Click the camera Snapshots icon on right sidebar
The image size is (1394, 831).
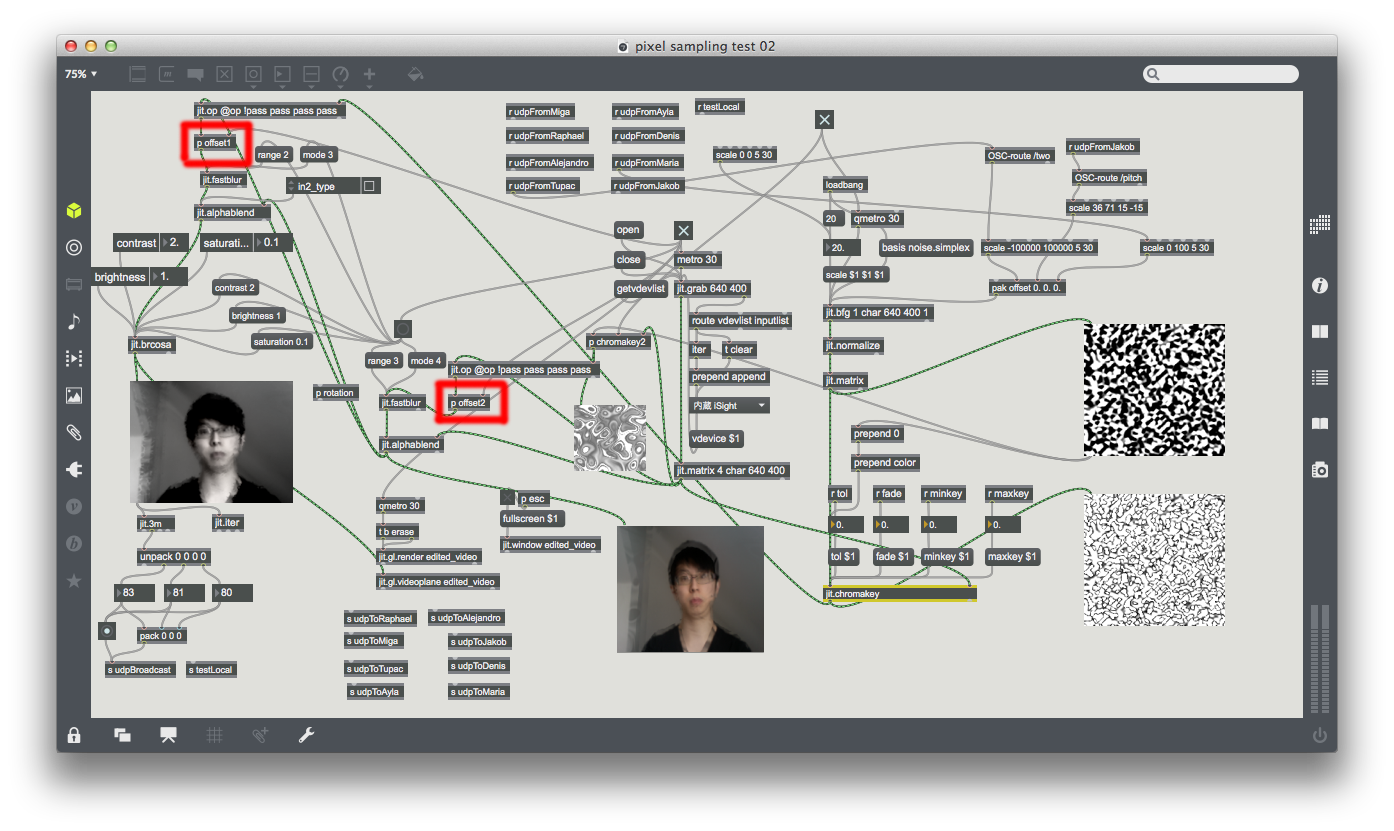tap(1320, 469)
